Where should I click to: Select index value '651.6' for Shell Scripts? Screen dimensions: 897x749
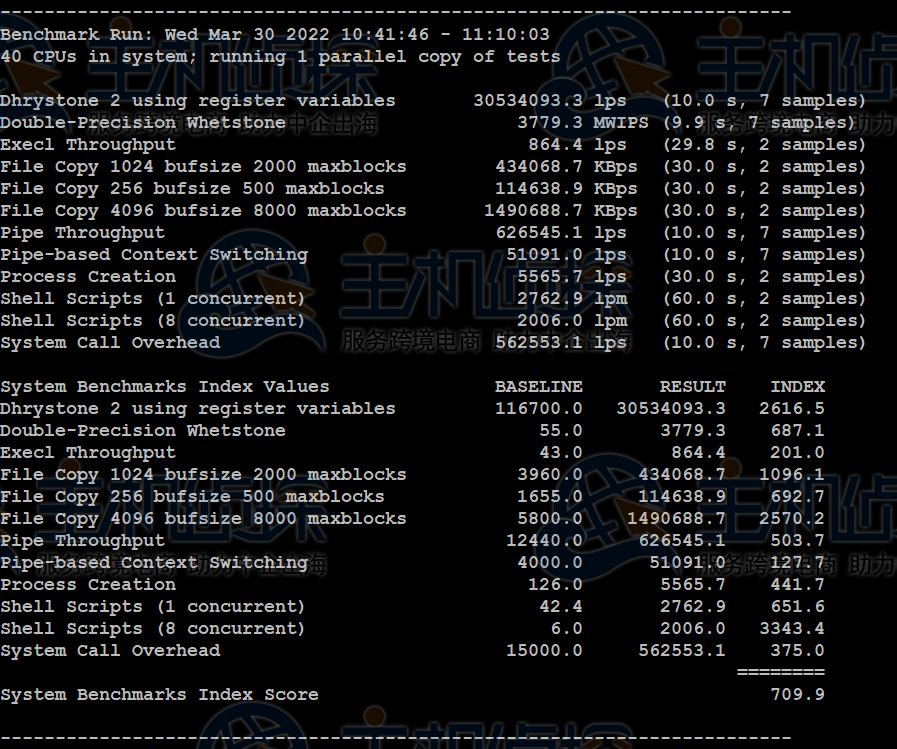(x=797, y=607)
